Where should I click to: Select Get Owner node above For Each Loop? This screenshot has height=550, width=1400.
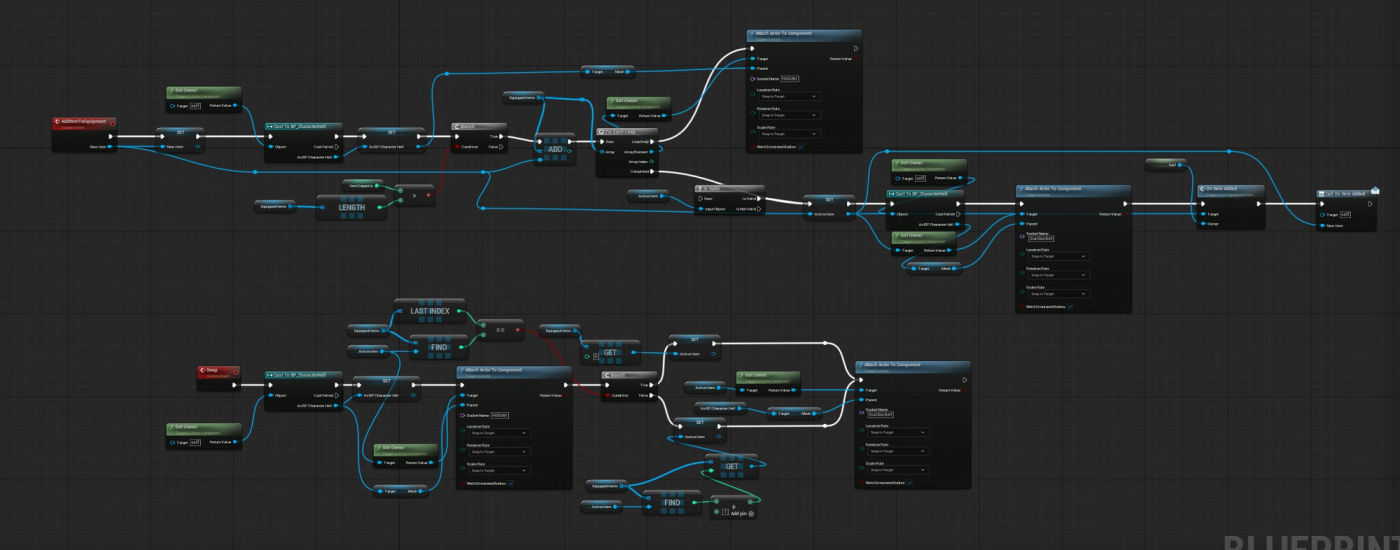tap(639, 109)
